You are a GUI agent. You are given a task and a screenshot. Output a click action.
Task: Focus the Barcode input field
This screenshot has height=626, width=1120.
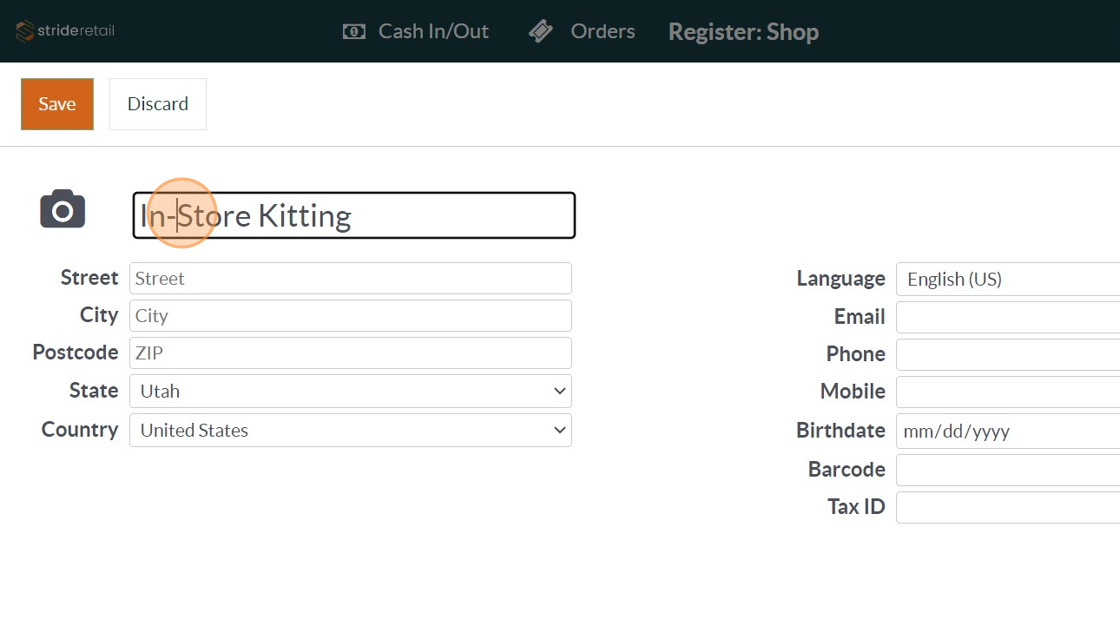(1008, 470)
